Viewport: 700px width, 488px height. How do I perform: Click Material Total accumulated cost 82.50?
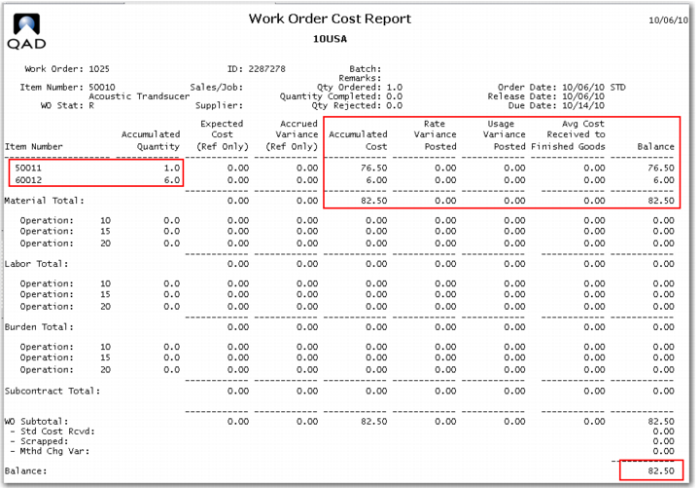(374, 200)
